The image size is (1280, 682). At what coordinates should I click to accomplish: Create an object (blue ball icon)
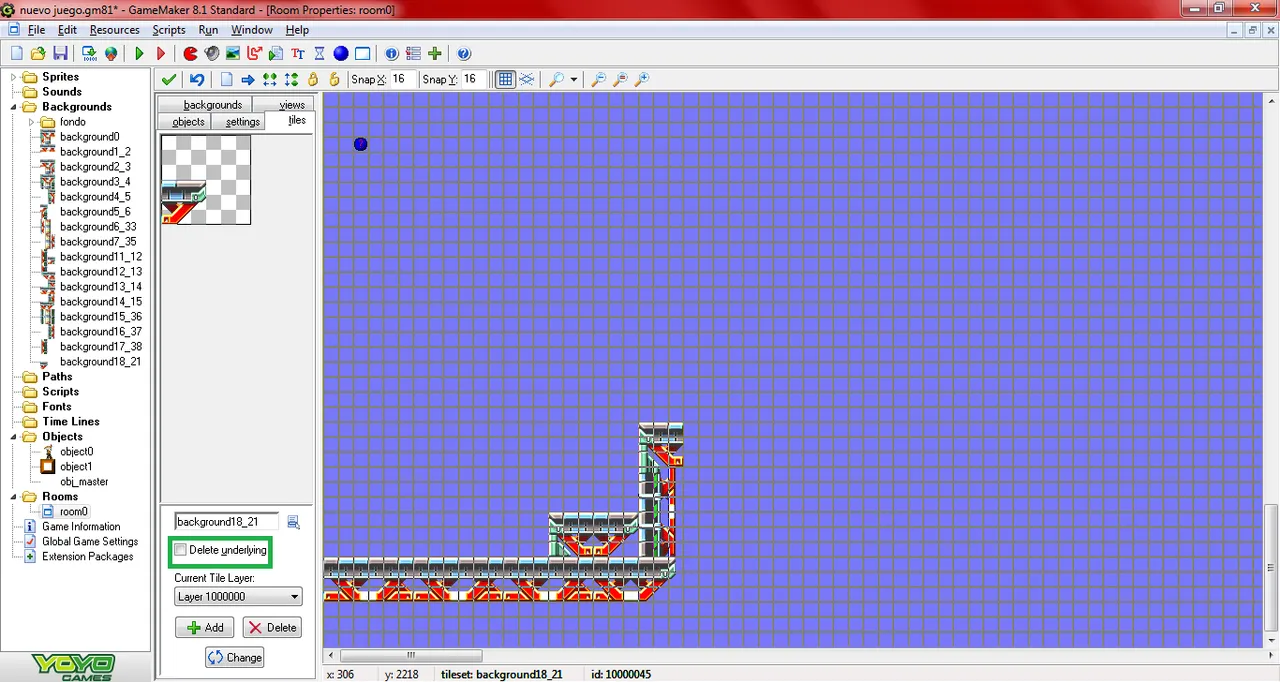341,53
